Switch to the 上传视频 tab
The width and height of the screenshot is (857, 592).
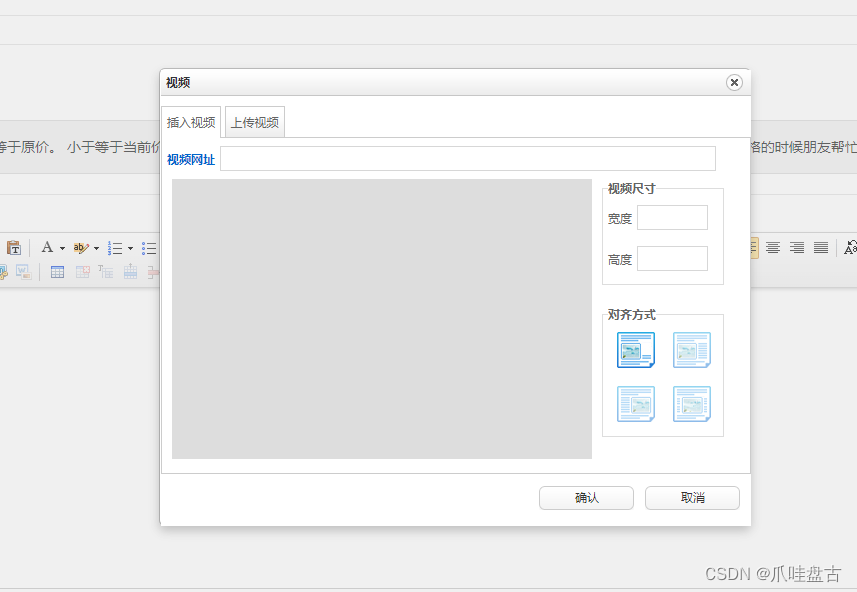click(x=255, y=122)
